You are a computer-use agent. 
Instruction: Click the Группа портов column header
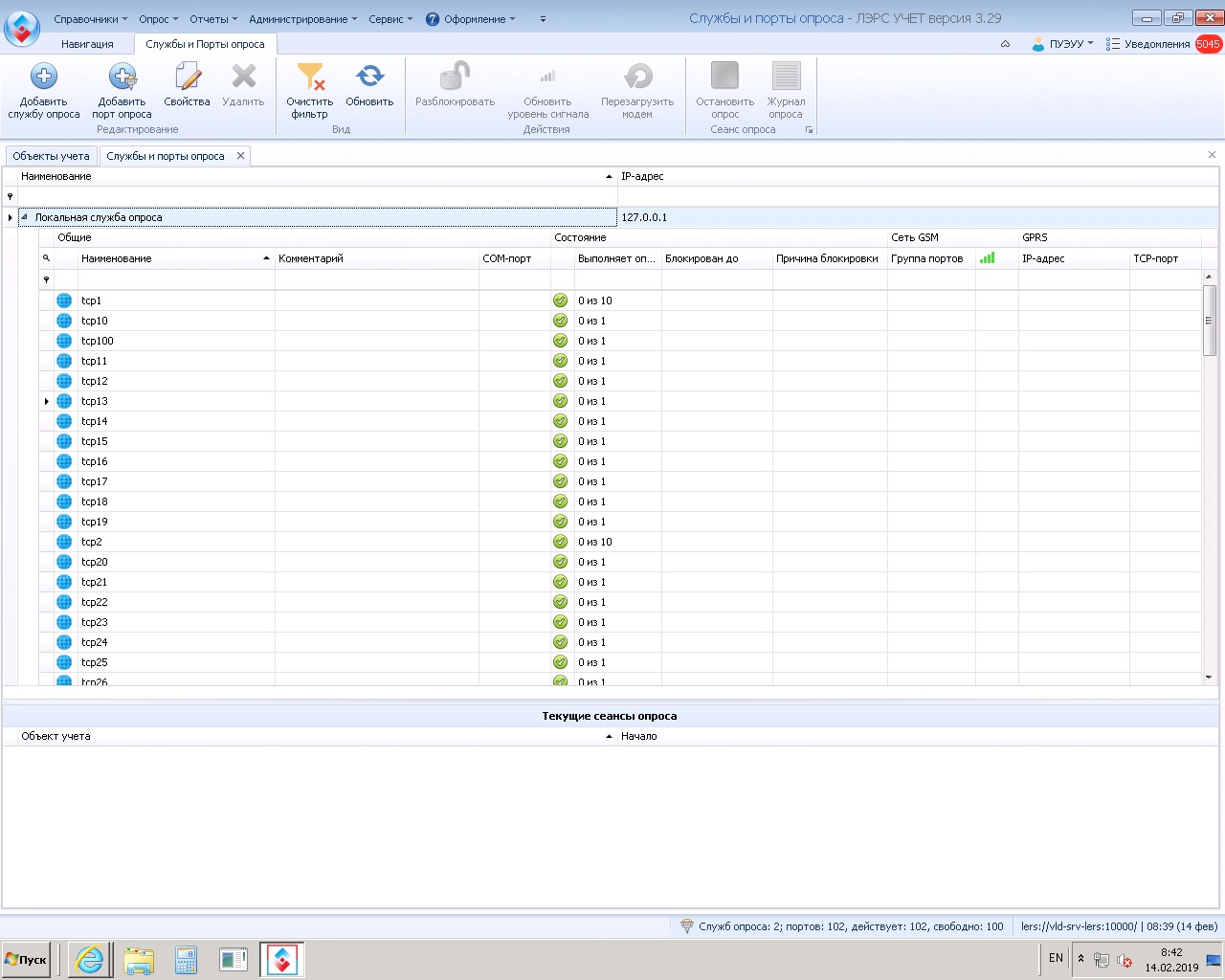[931, 258]
